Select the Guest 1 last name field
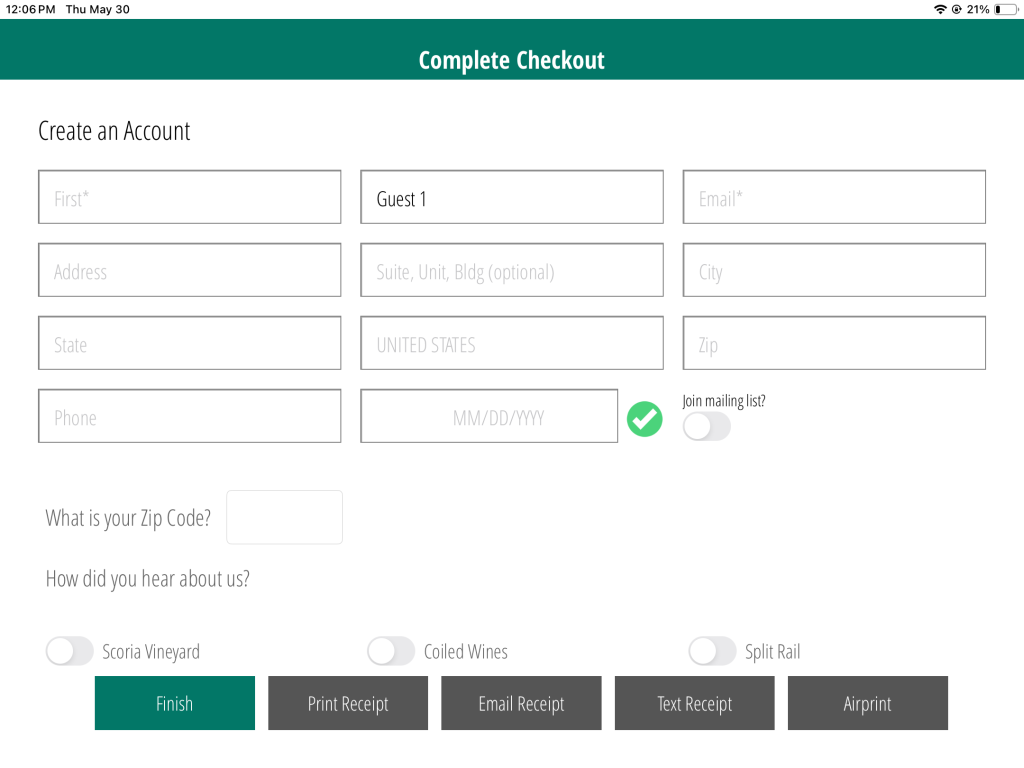 (511, 198)
